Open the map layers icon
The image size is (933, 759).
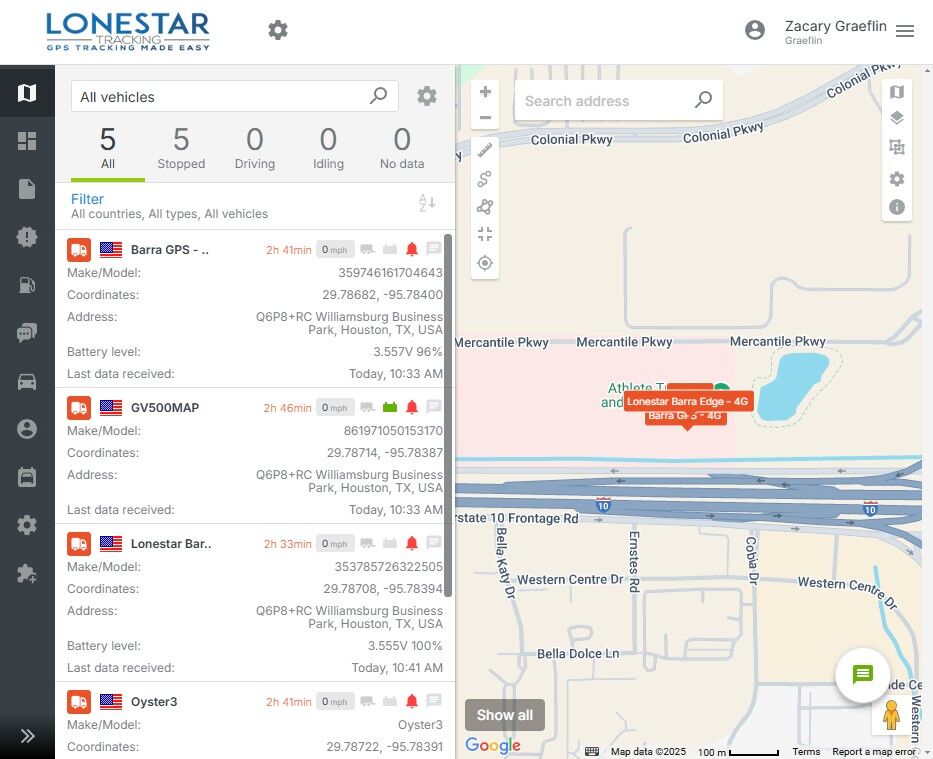(x=897, y=118)
